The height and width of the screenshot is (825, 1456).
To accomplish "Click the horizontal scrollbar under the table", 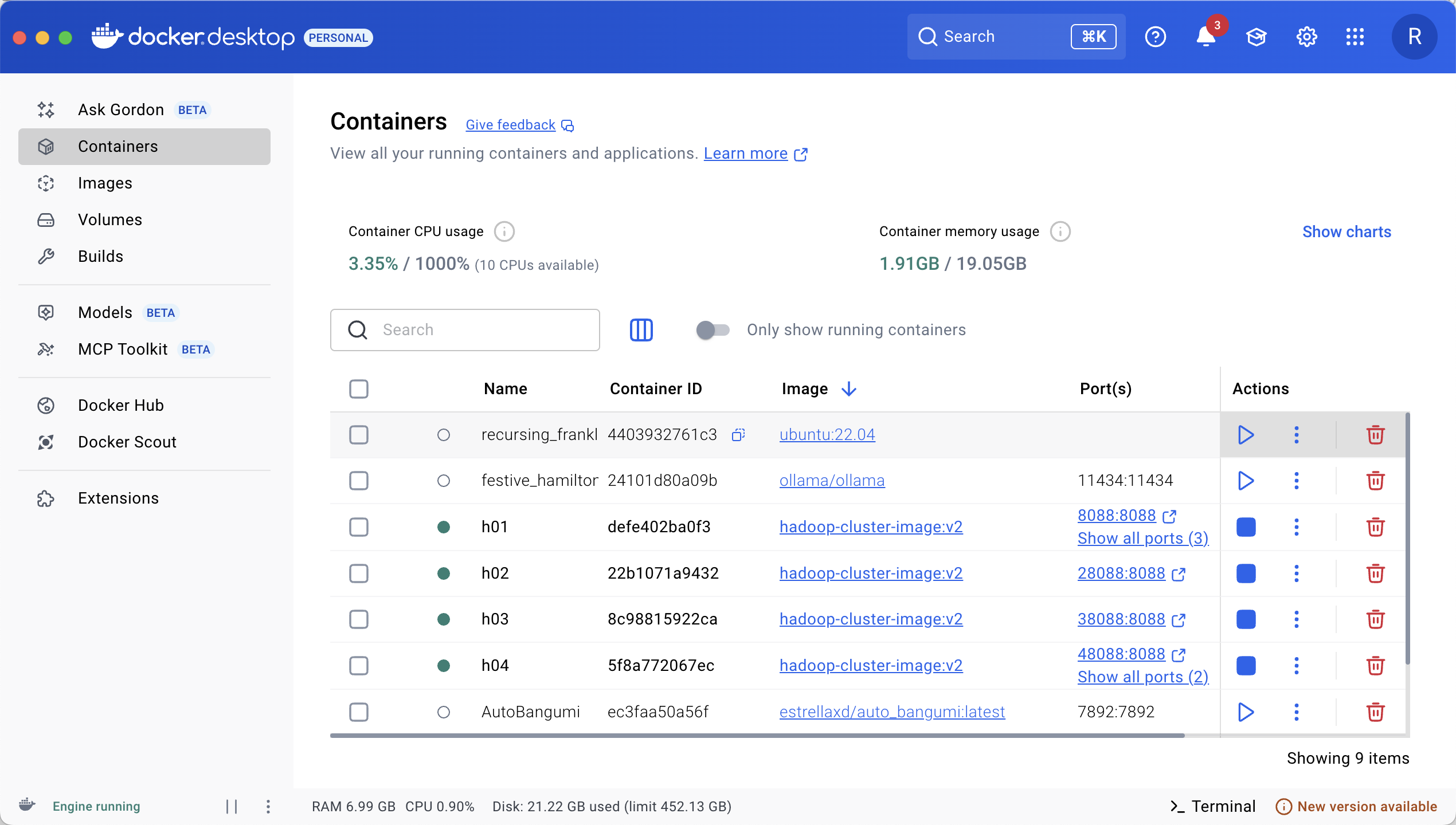I will 757,736.
